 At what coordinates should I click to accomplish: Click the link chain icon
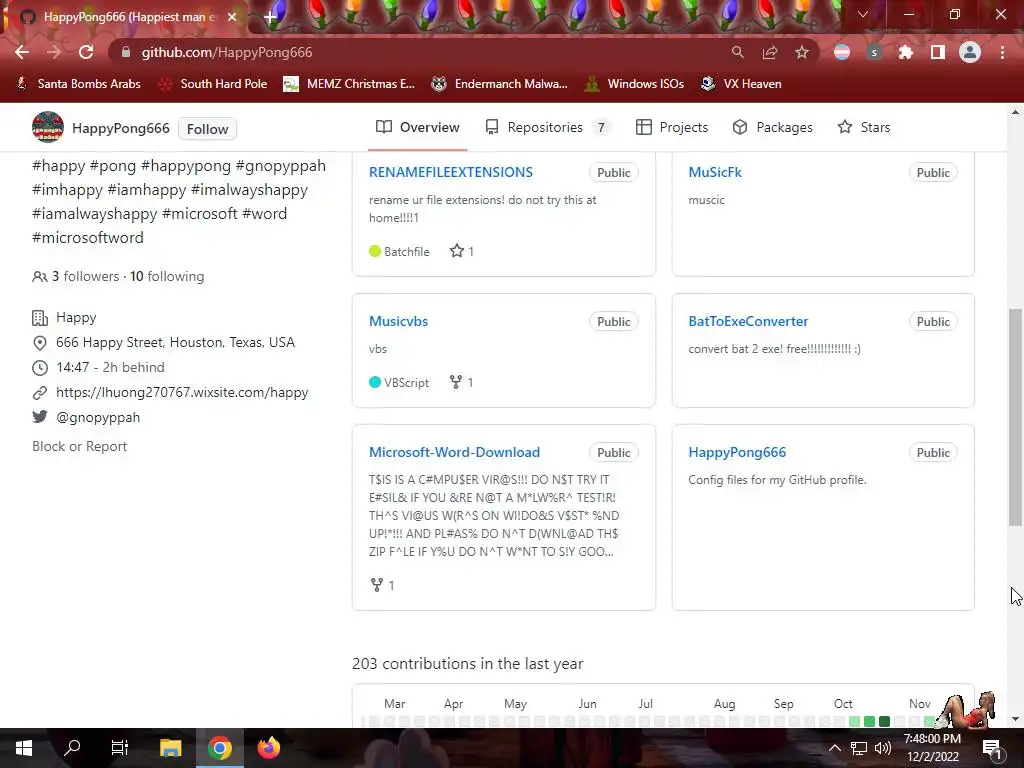pyautogui.click(x=40, y=392)
